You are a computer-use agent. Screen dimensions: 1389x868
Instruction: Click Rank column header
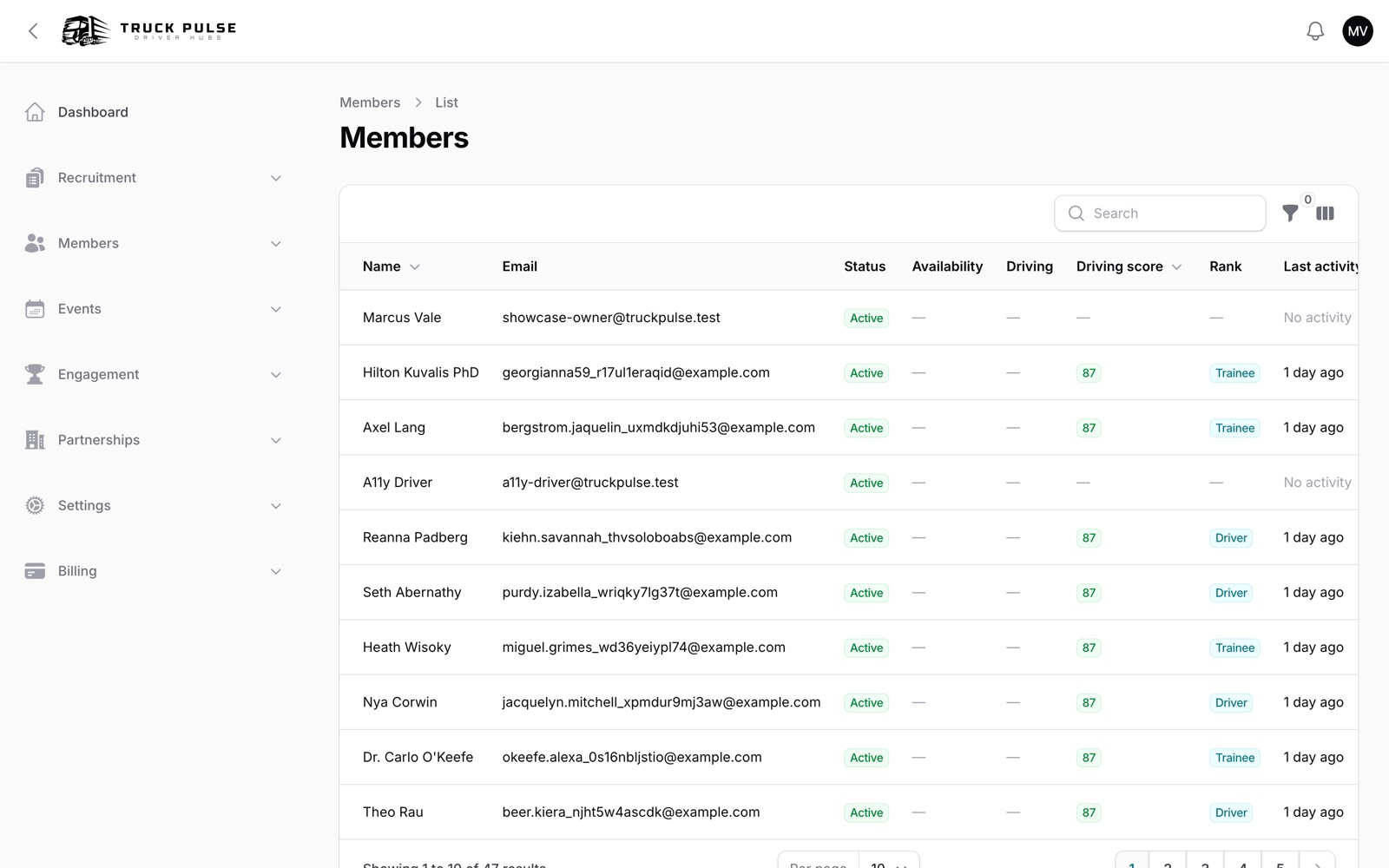pos(1225,266)
